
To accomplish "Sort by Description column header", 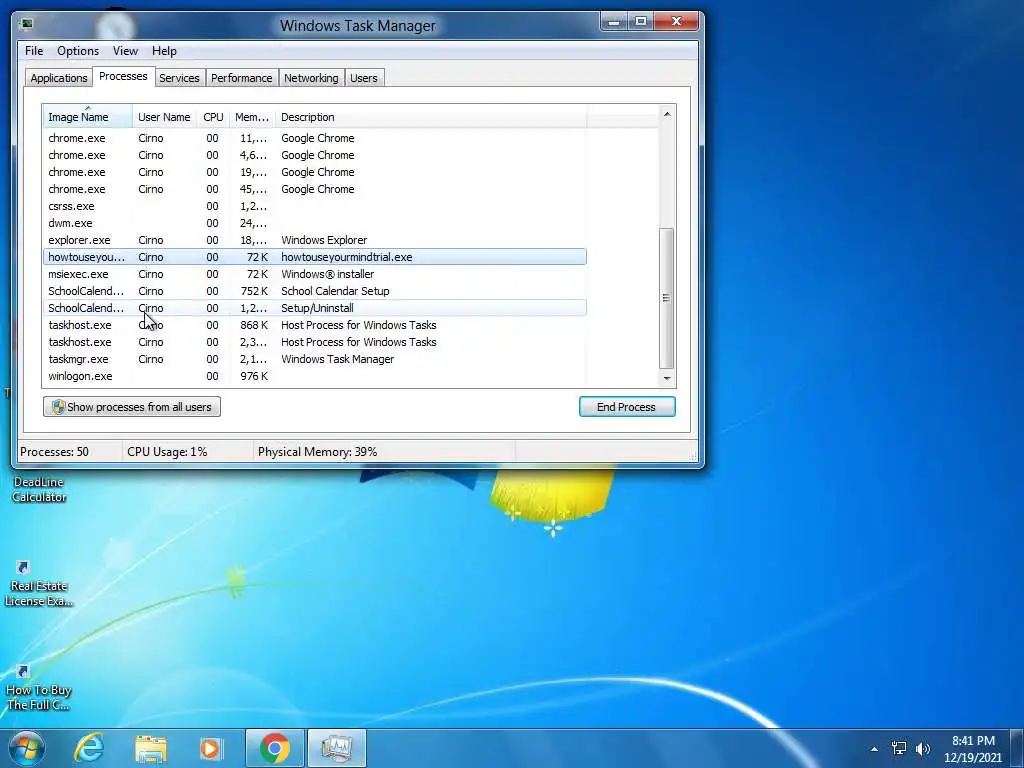I will [x=430, y=117].
